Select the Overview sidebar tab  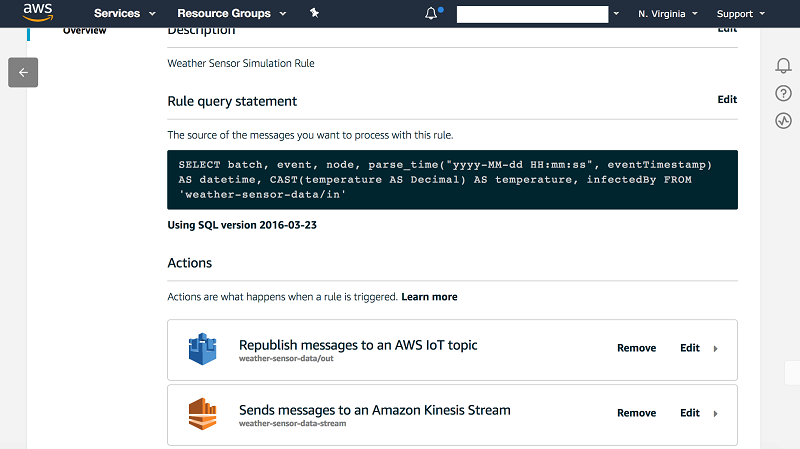[84, 31]
